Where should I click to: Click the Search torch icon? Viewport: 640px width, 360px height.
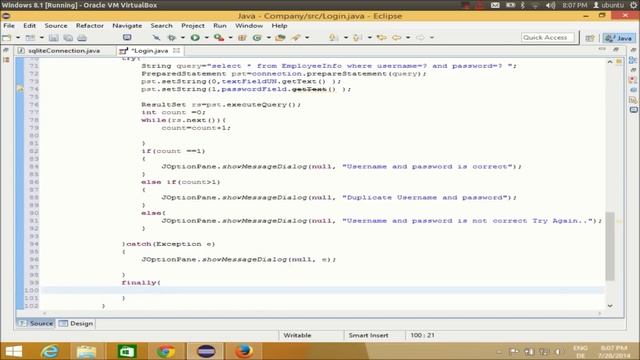(x=296, y=38)
